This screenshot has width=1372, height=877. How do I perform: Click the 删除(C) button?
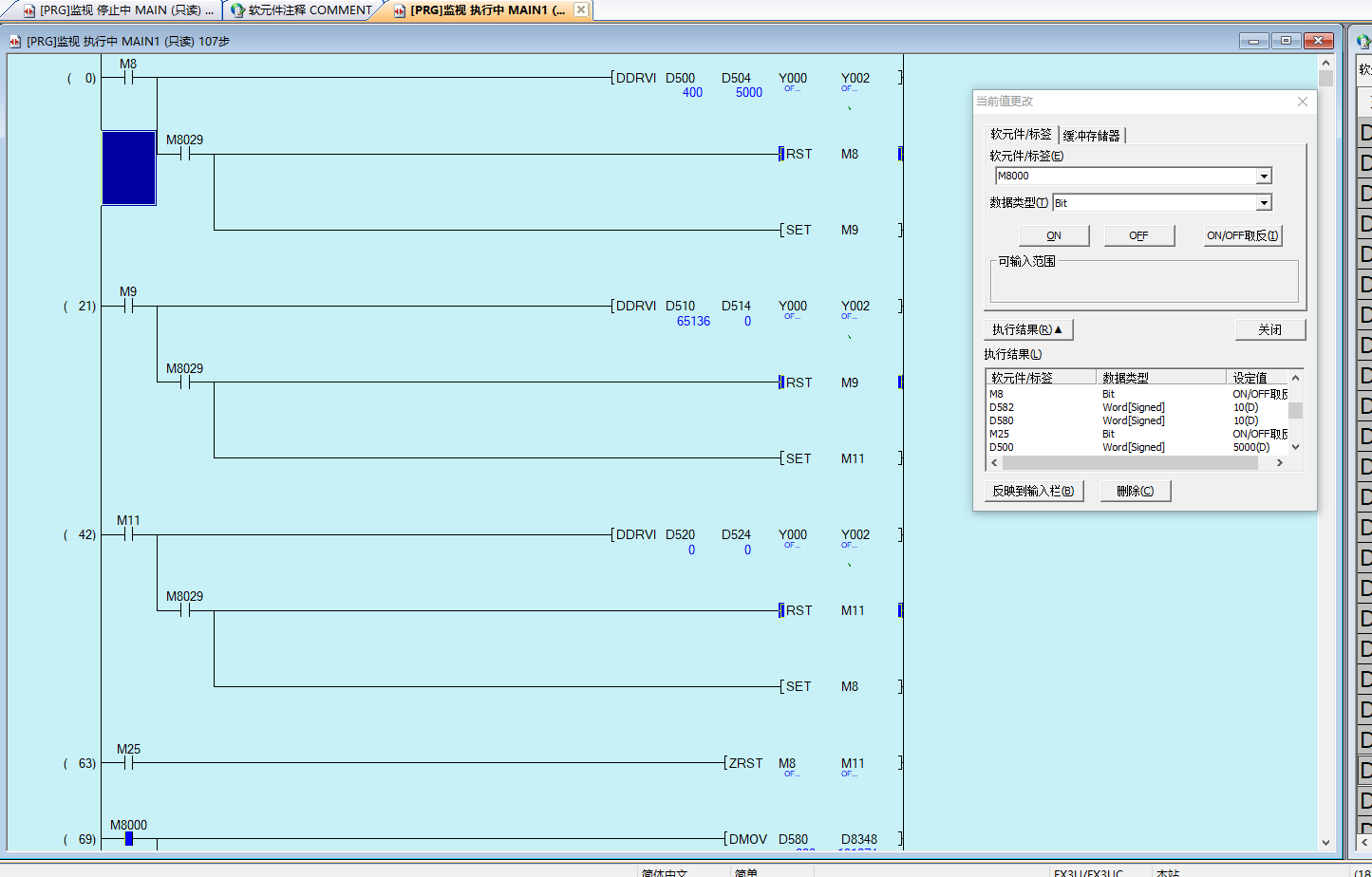[1135, 491]
